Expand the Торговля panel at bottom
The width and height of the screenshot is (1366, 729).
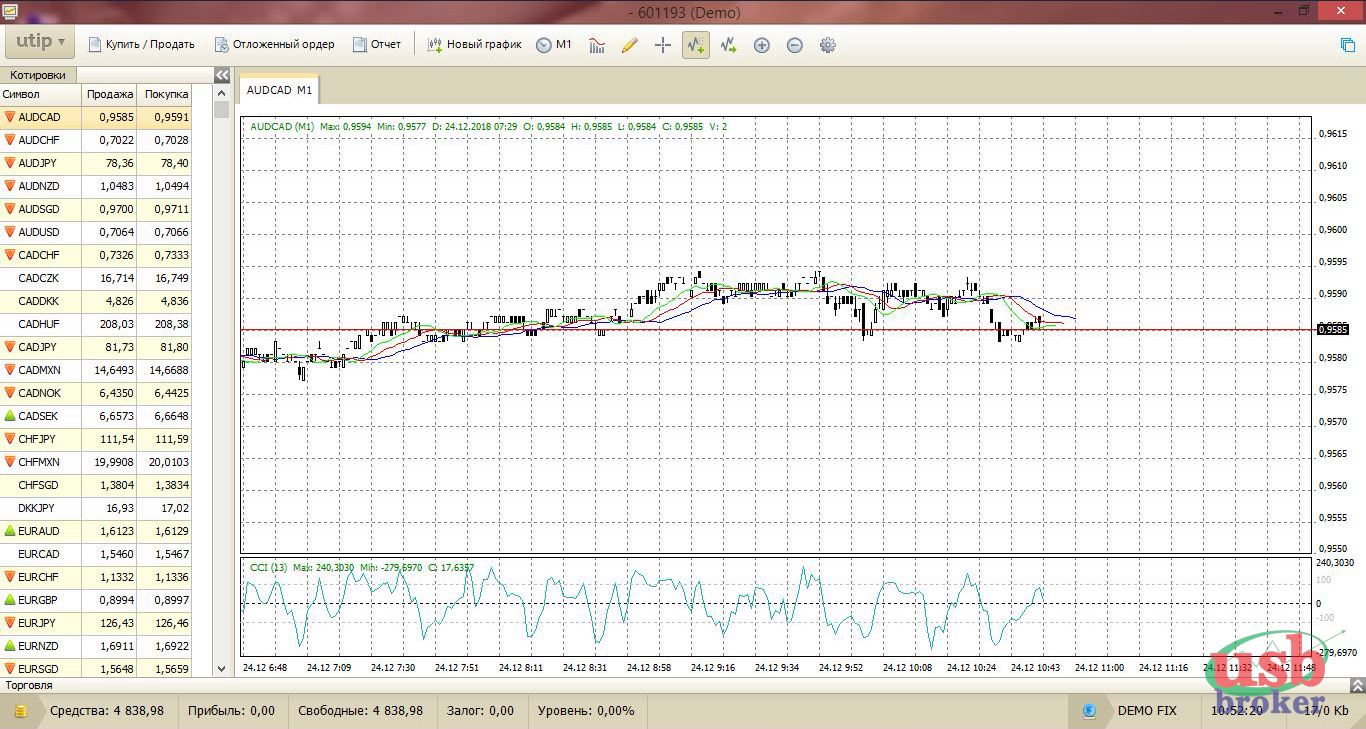tap(1356, 685)
